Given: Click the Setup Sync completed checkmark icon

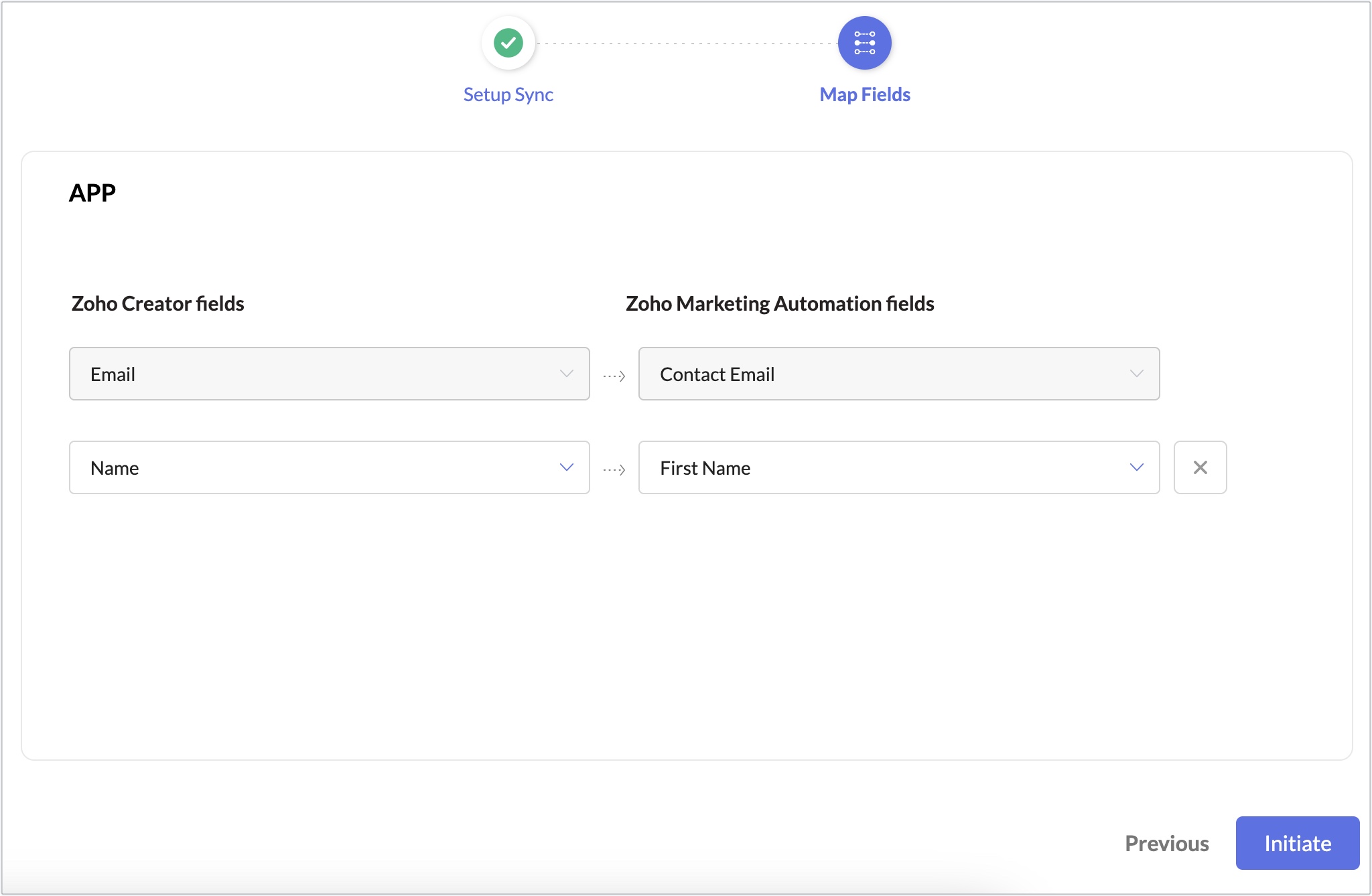Looking at the screenshot, I should click(x=508, y=43).
